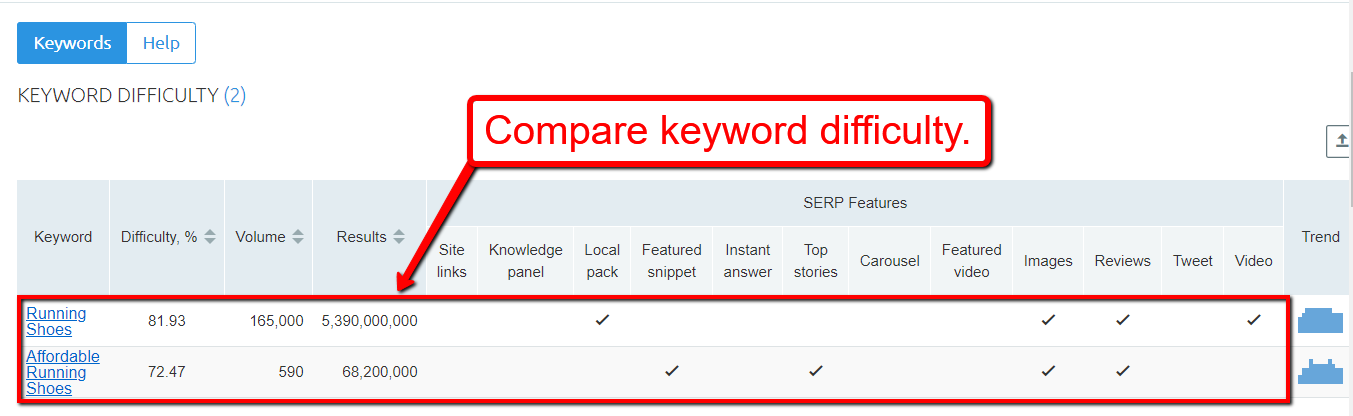This screenshot has height=416, width=1353.
Task: Click Images checkmark for Running Shoes row
Action: (1048, 320)
